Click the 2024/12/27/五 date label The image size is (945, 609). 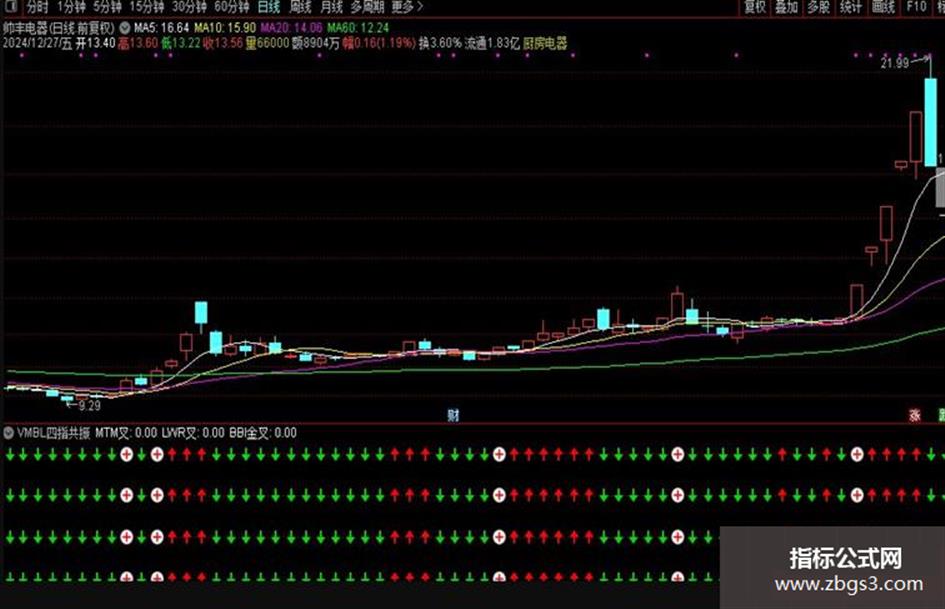[x=37, y=43]
